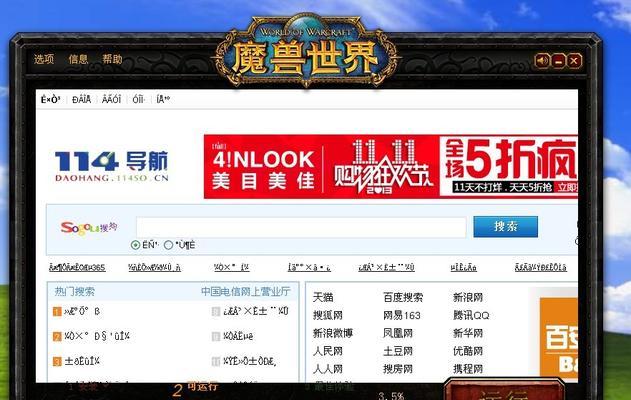
Task: Focus the Sogou search text box
Action: tap(301, 227)
